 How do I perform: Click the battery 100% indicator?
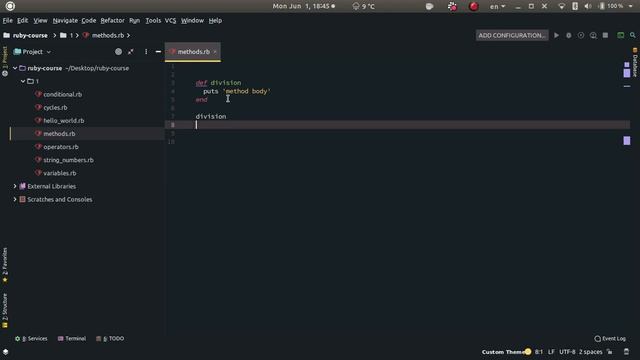pyautogui.click(x=611, y=6)
